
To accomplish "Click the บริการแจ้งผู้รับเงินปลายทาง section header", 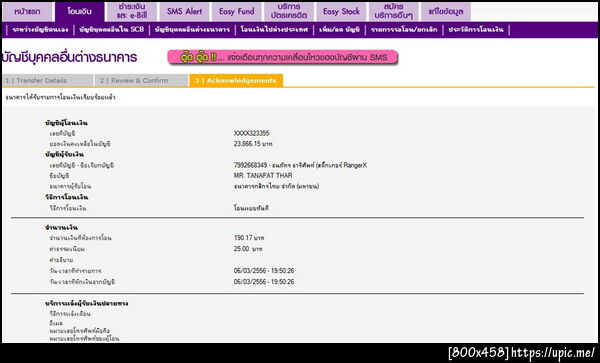I will click(86, 303).
